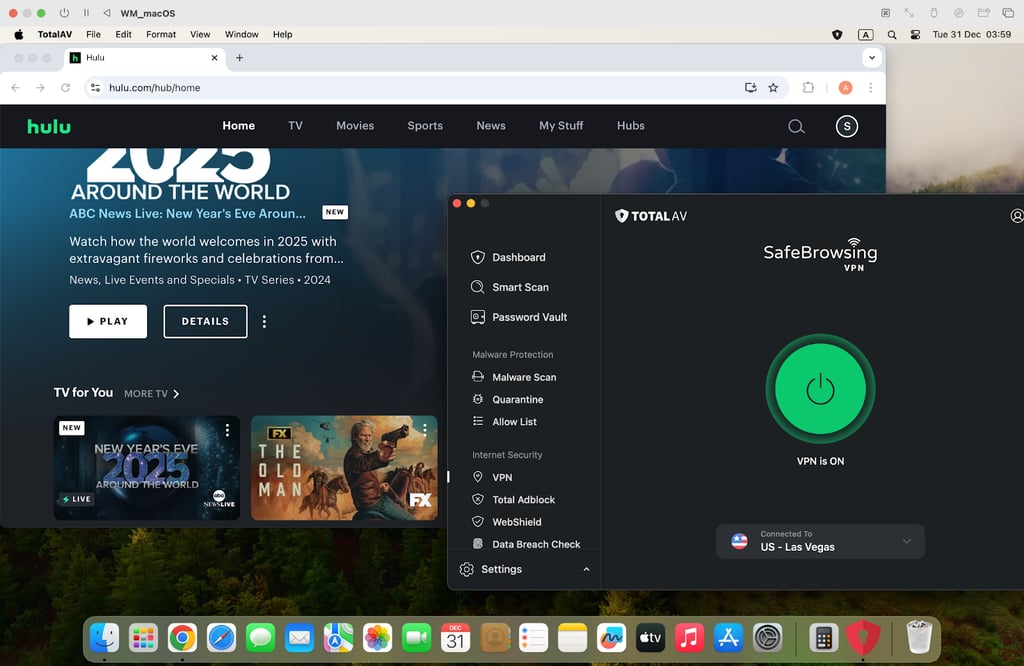Open New Year's Eve 2025 thumbnail
The width and height of the screenshot is (1024, 666).
(x=146, y=468)
